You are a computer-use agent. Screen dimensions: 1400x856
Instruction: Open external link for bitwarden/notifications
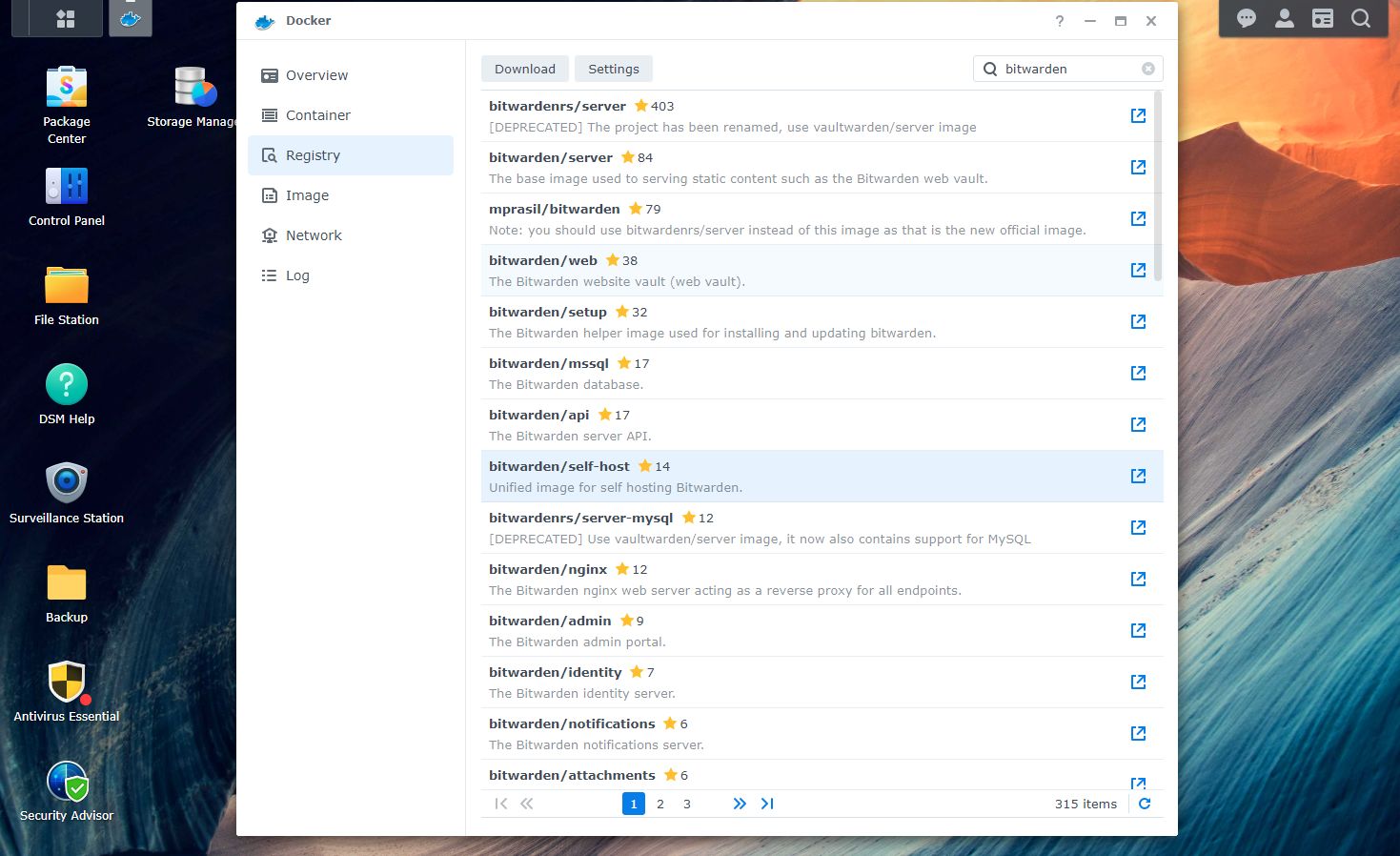click(1138, 733)
